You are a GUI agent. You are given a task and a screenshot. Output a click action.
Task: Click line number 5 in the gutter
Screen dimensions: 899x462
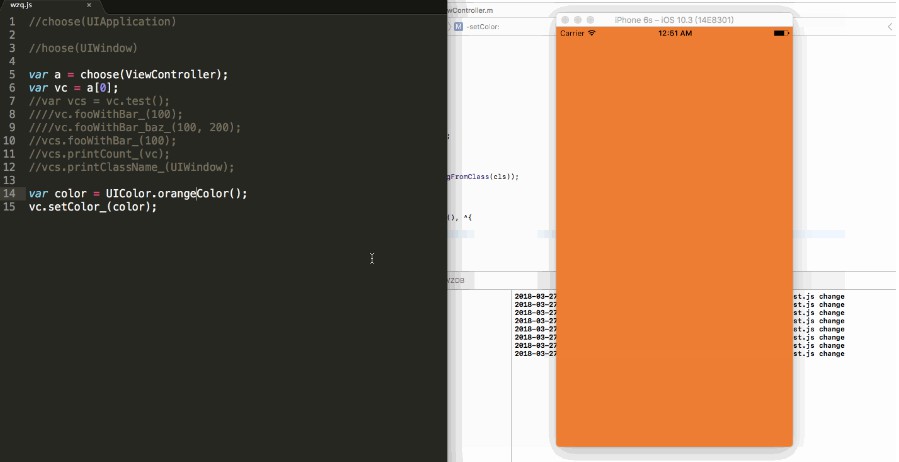point(11,74)
